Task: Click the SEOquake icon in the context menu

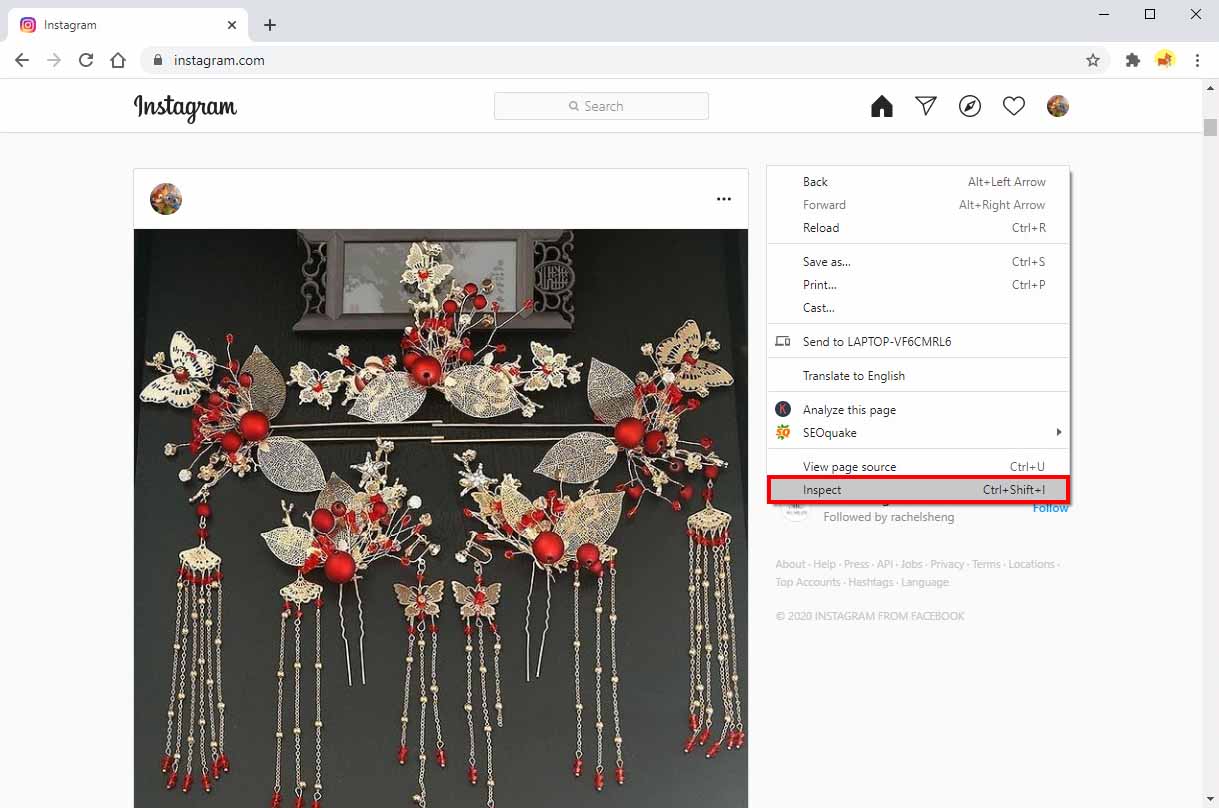Action: click(x=783, y=432)
